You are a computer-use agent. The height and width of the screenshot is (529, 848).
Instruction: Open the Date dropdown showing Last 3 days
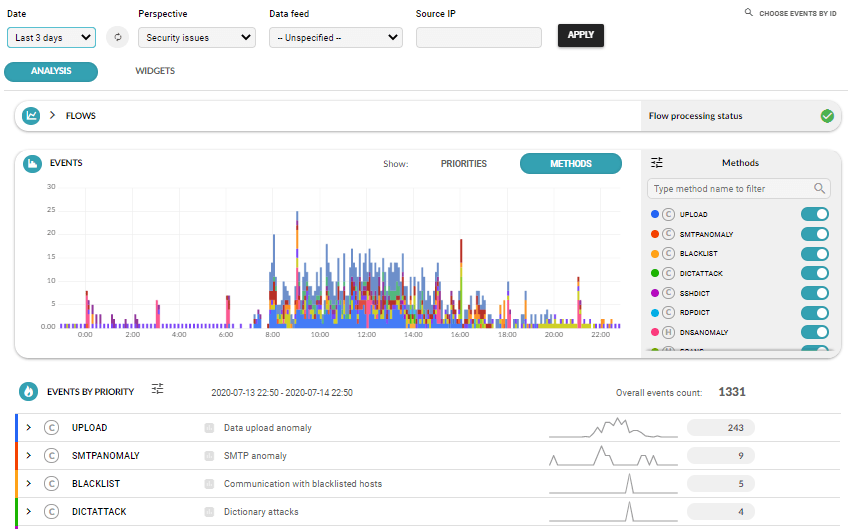pyautogui.click(x=51, y=37)
